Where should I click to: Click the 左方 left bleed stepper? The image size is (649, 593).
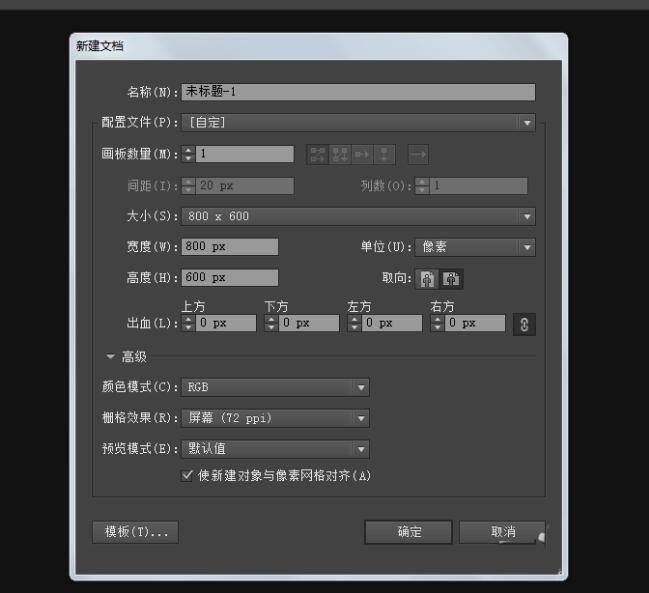(x=354, y=323)
